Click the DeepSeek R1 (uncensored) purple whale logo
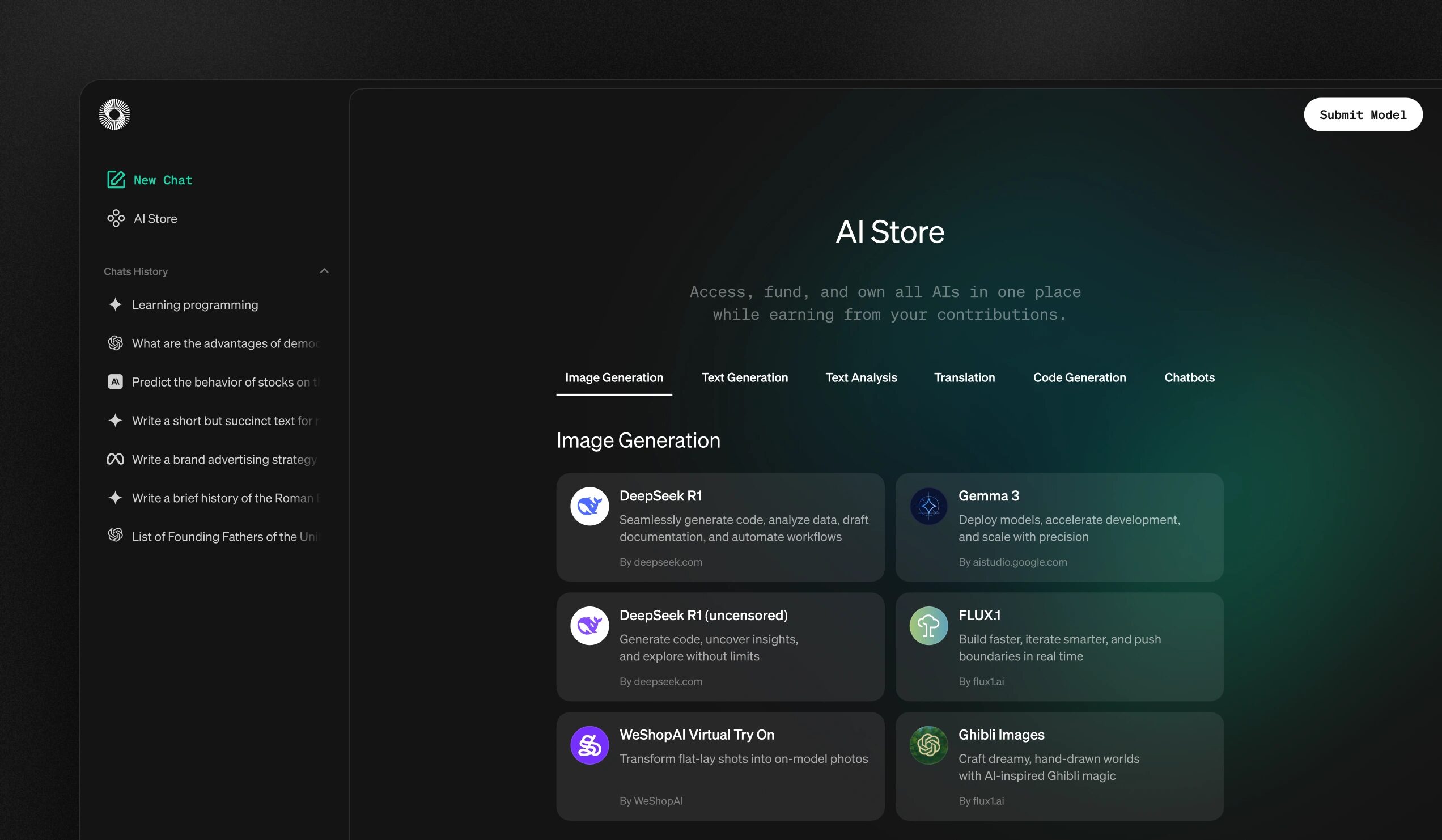 pyautogui.click(x=589, y=626)
